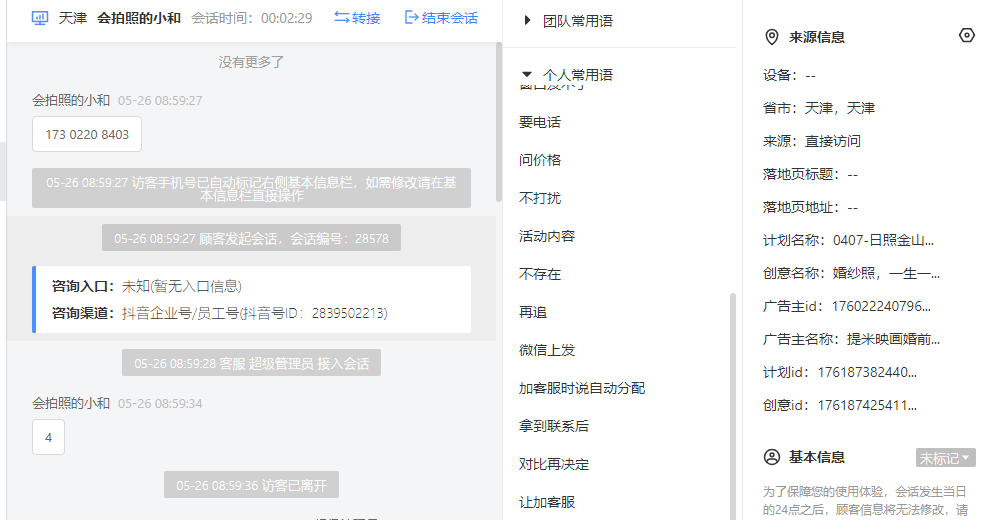Image resolution: width=986 pixels, height=520 pixels.
Task: Select the 不打扰 quick phrase
Action: [x=540, y=198]
